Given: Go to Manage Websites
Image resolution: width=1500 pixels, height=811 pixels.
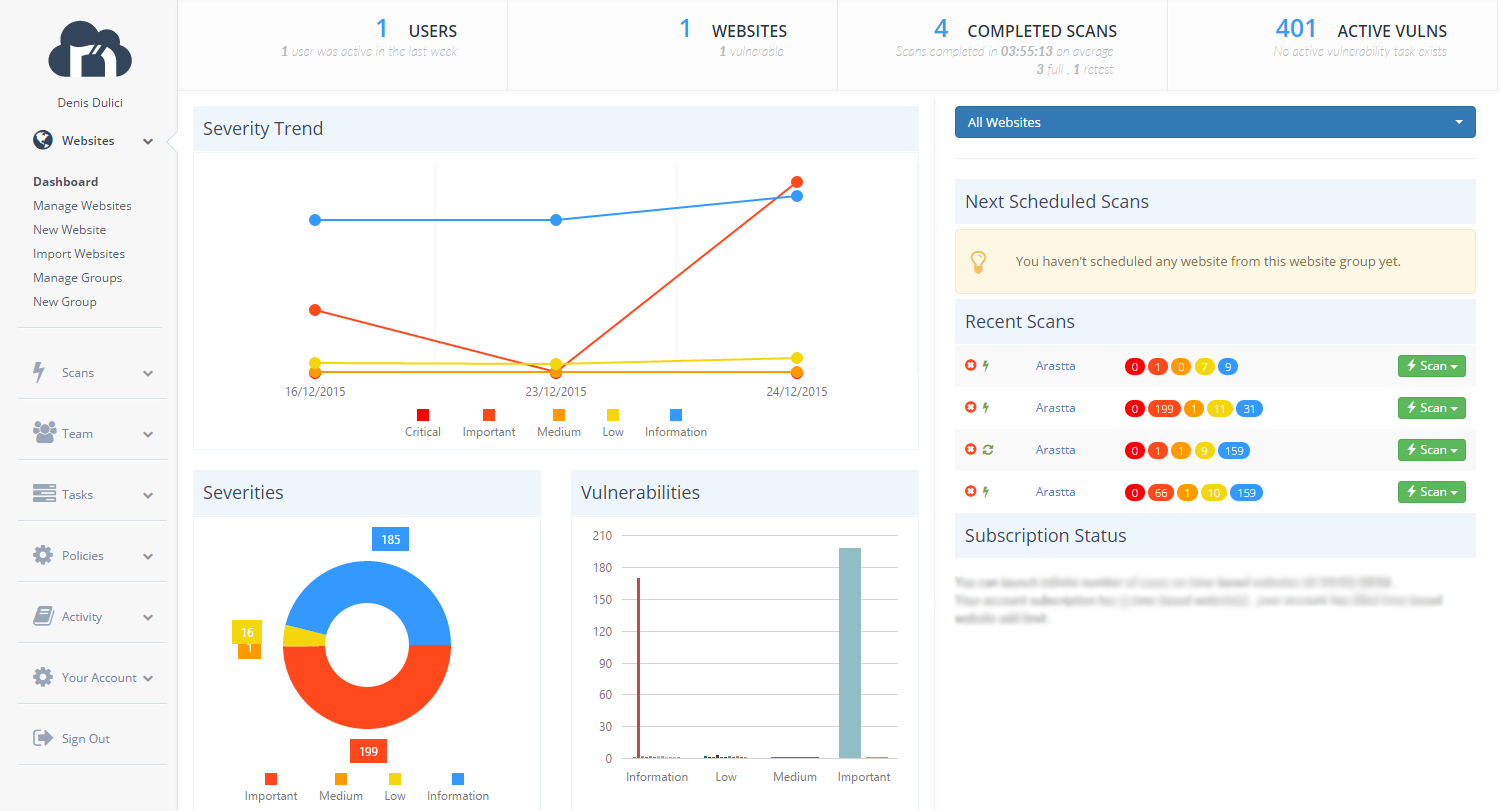Looking at the screenshot, I should point(82,206).
